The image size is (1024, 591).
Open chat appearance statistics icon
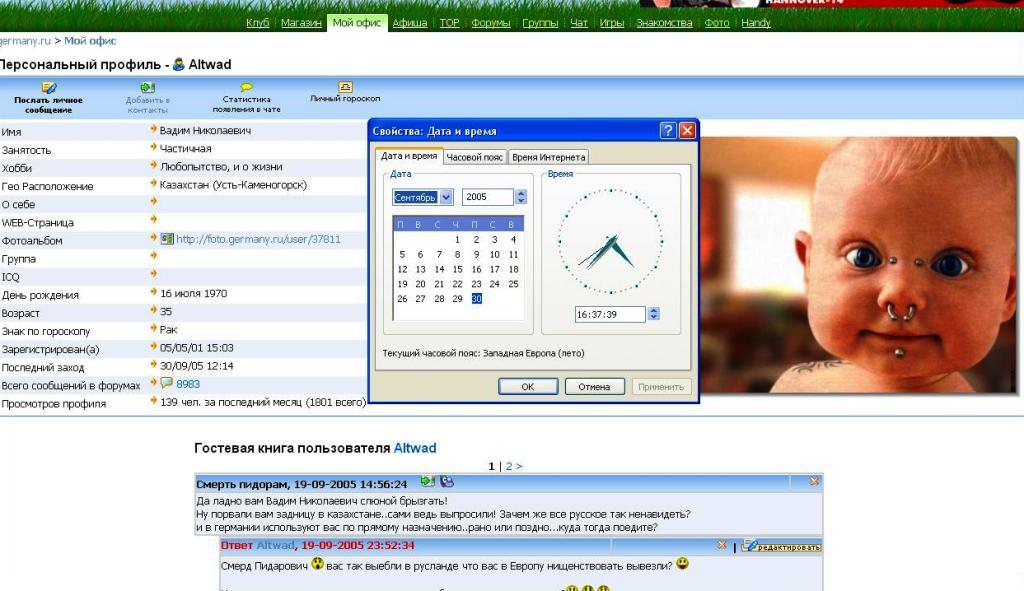(x=246, y=88)
